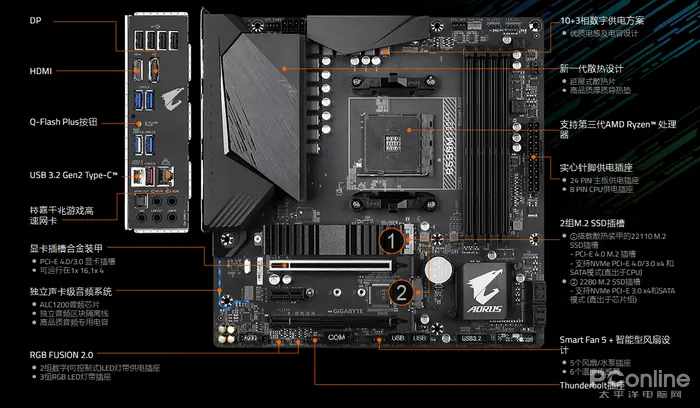Click the 24 PIN 主板供电插座 bullet
700x408 pixels.
[604, 181]
